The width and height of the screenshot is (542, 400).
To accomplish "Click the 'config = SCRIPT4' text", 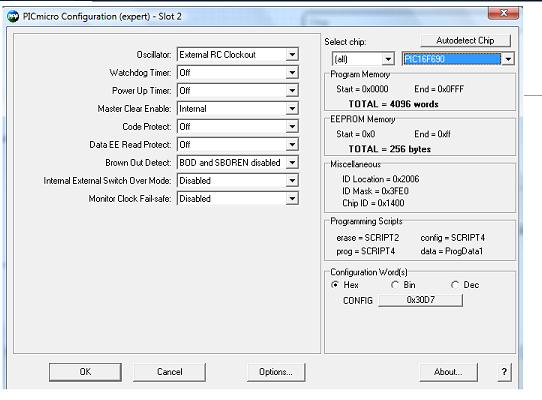I will (x=452, y=238).
